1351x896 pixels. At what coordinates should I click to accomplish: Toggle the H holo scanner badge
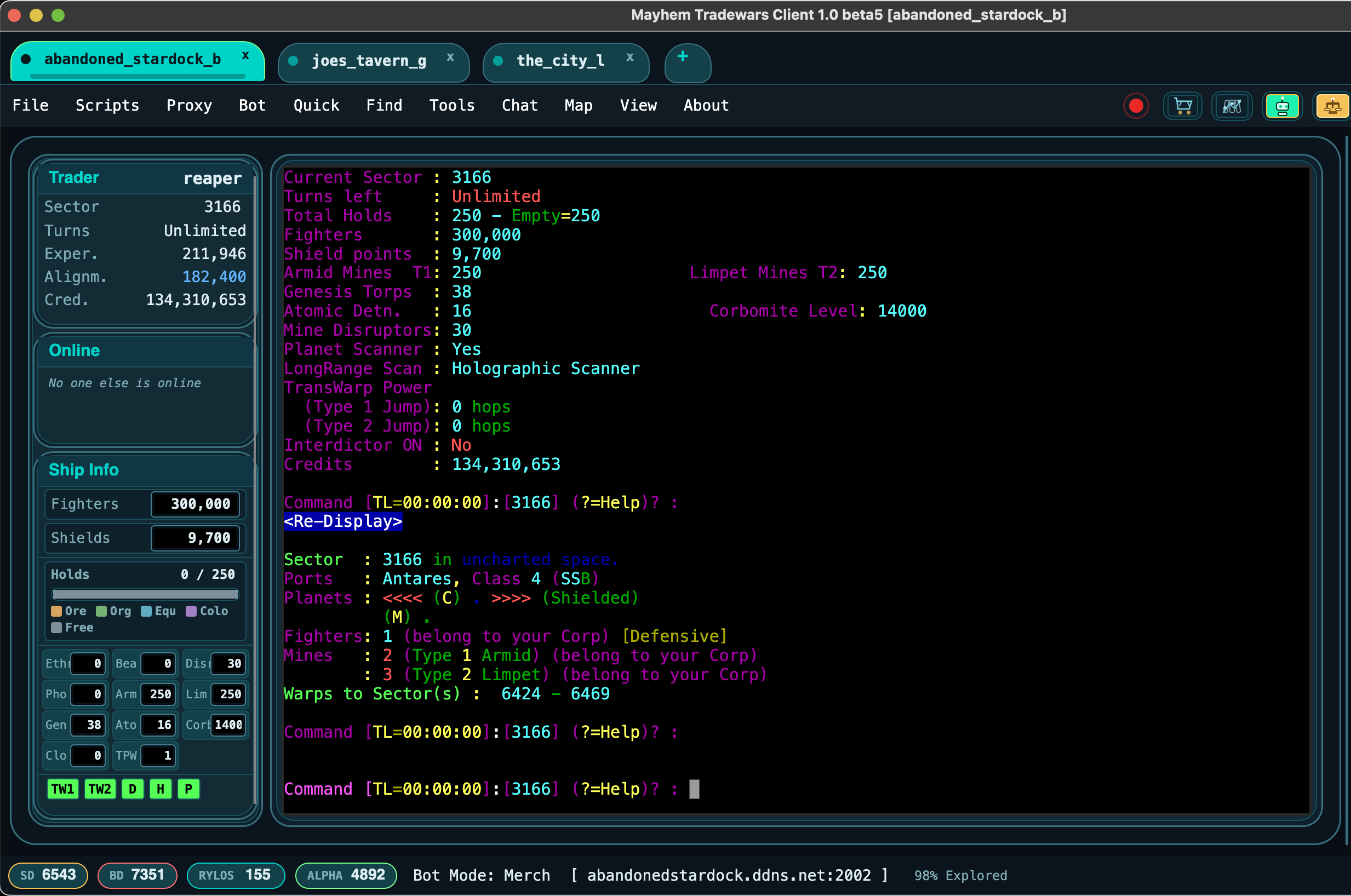(x=161, y=789)
